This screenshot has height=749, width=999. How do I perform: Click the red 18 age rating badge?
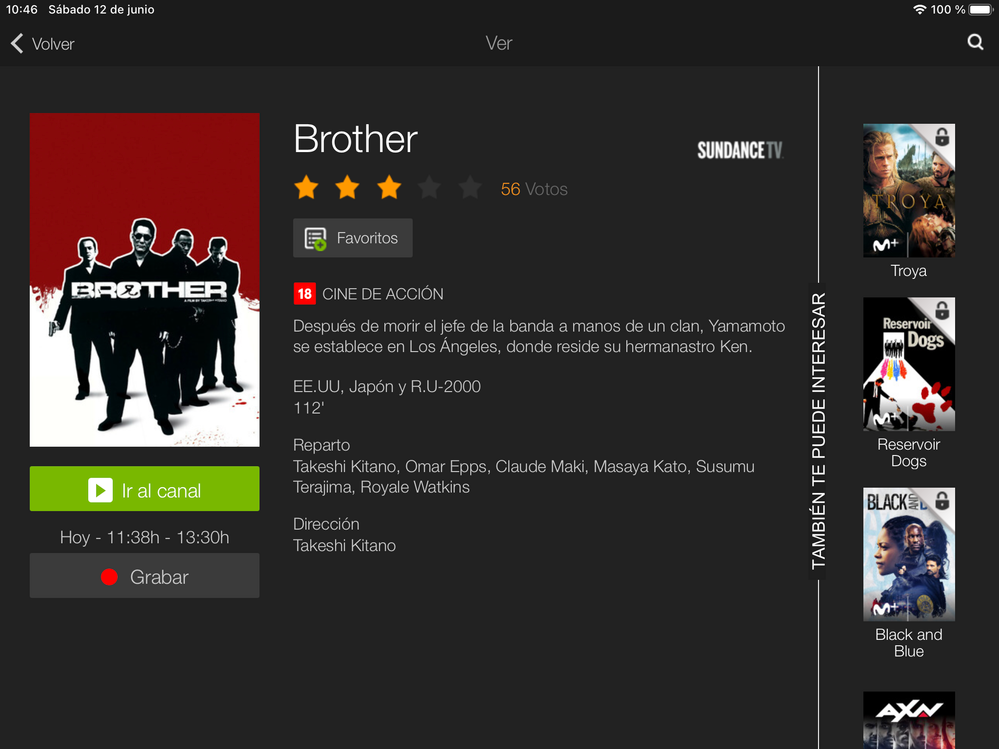pyautogui.click(x=305, y=294)
